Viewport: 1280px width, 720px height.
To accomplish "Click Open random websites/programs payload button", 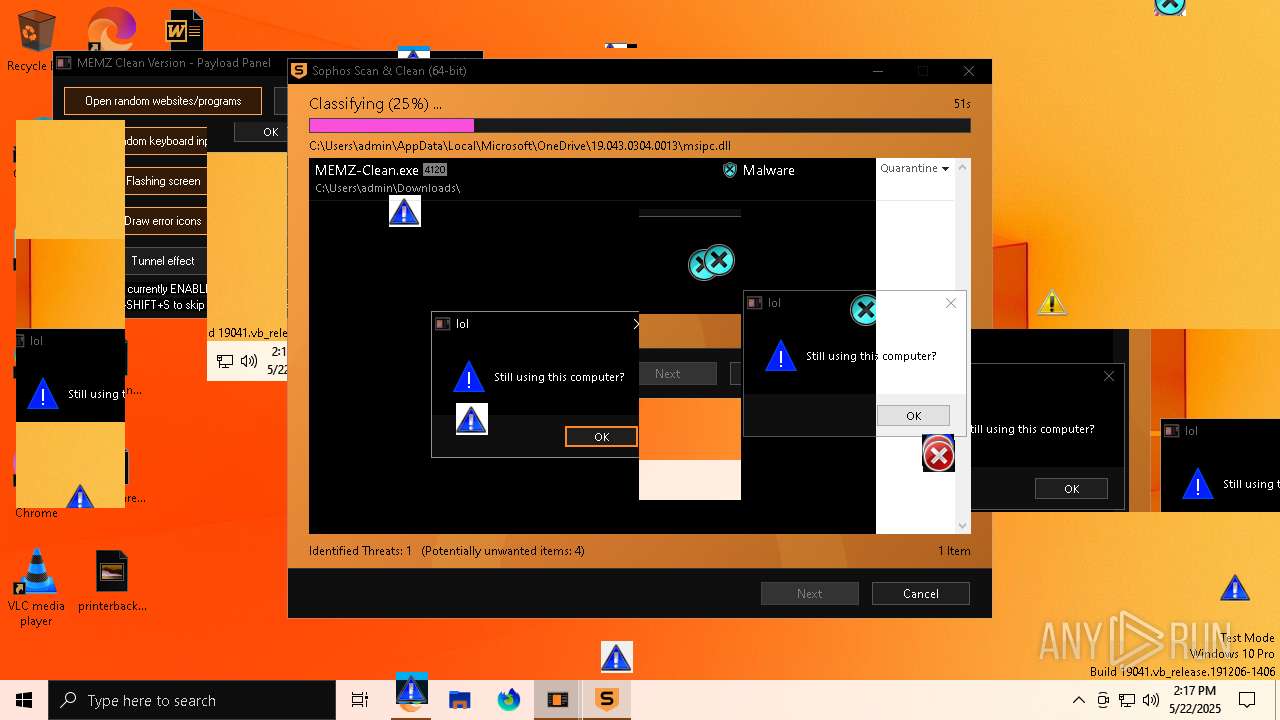I will coord(163,101).
